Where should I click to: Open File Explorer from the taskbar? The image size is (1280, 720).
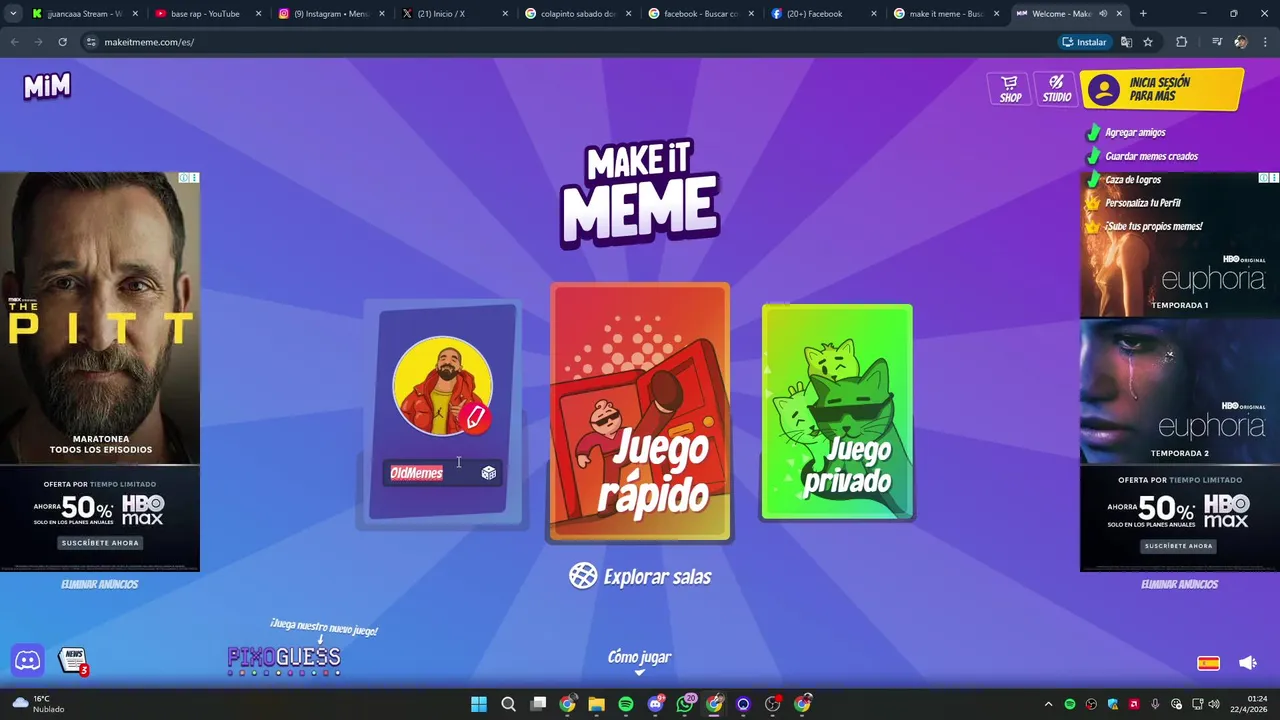point(596,704)
